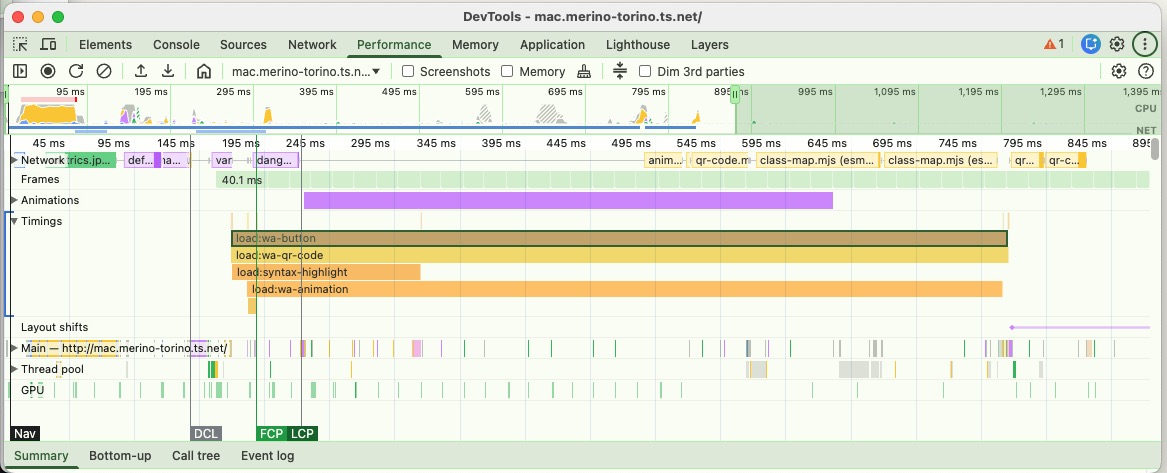Click the overview range handle near 895 ms
The width and height of the screenshot is (1167, 473).
[735, 94]
